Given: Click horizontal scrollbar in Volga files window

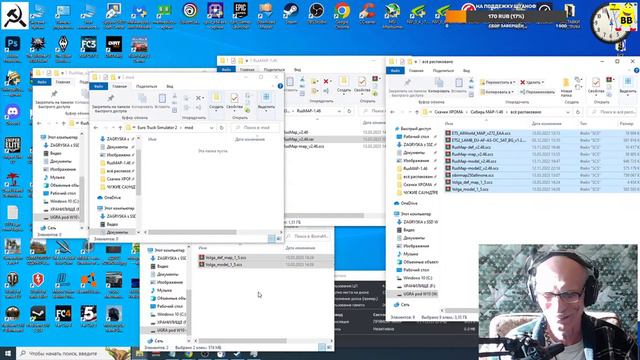Looking at the screenshot, I should coord(242,340).
